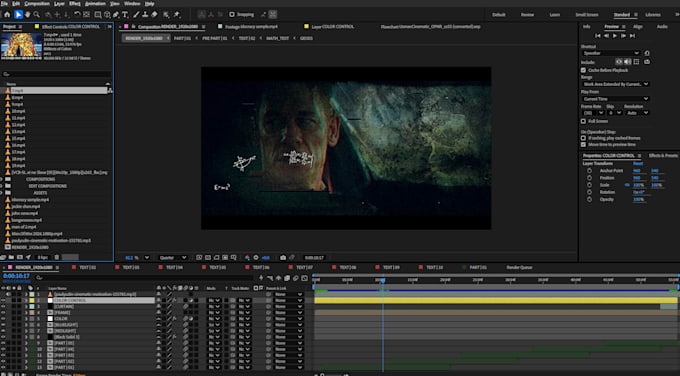Click PART 01 in composition breadcrumb
Image resolution: width=680 pixels, height=376 pixels.
(182, 38)
